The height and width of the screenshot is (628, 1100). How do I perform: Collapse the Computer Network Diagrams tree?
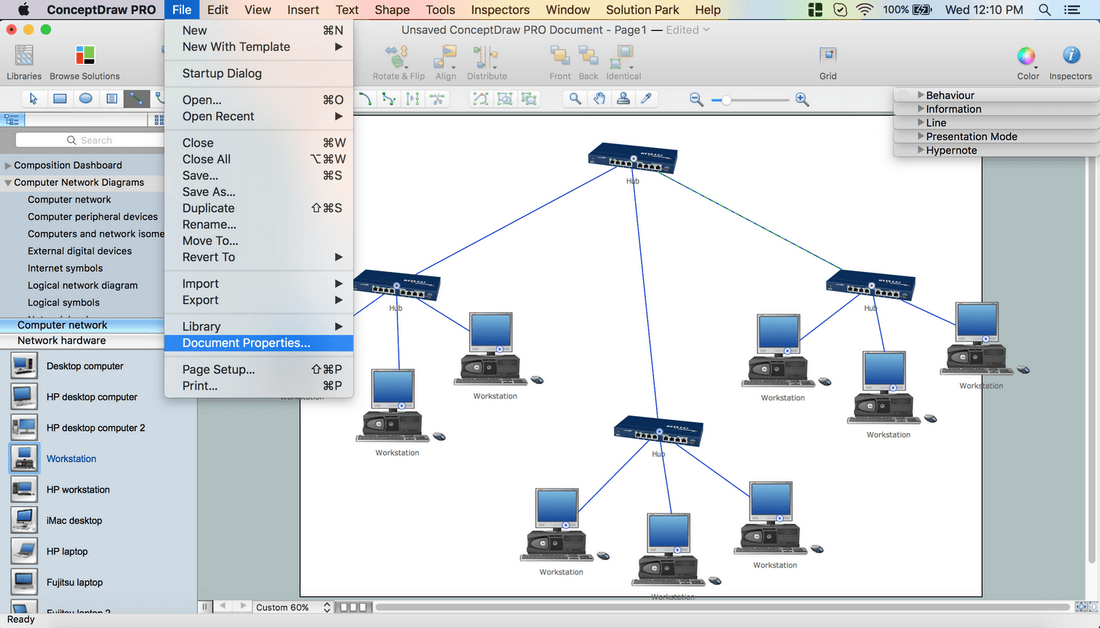pos(8,183)
